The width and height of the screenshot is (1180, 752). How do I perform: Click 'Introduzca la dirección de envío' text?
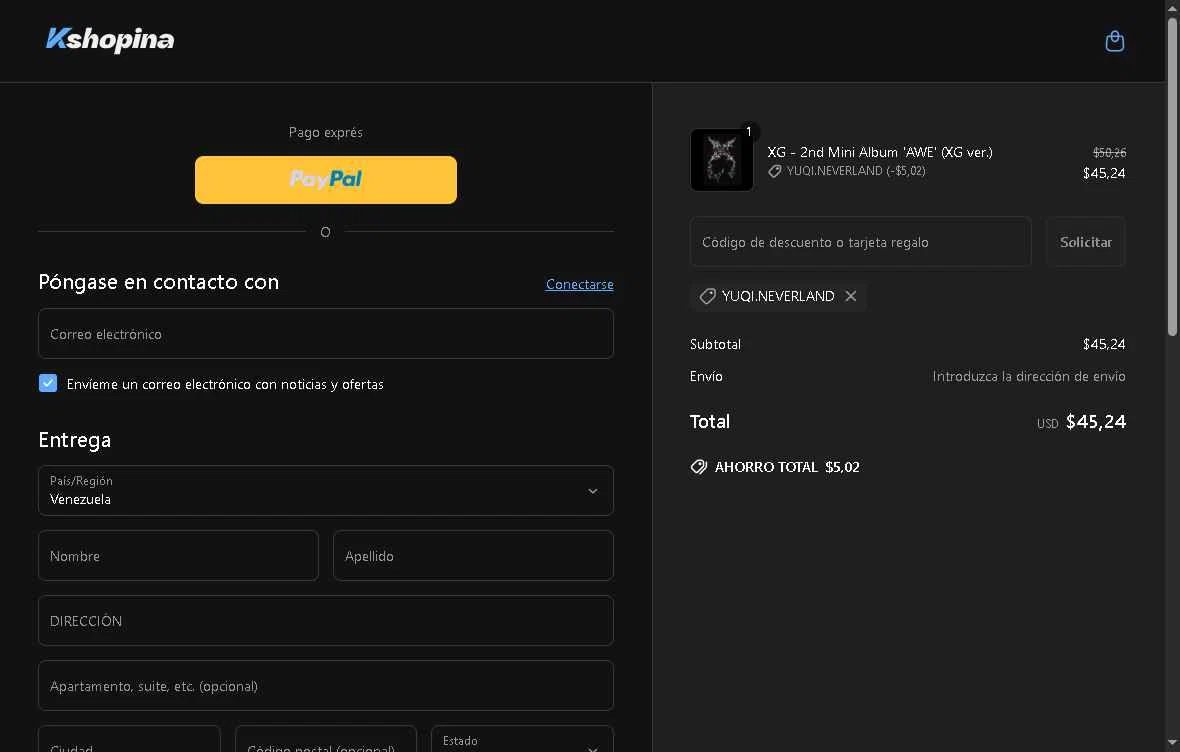(x=1029, y=376)
